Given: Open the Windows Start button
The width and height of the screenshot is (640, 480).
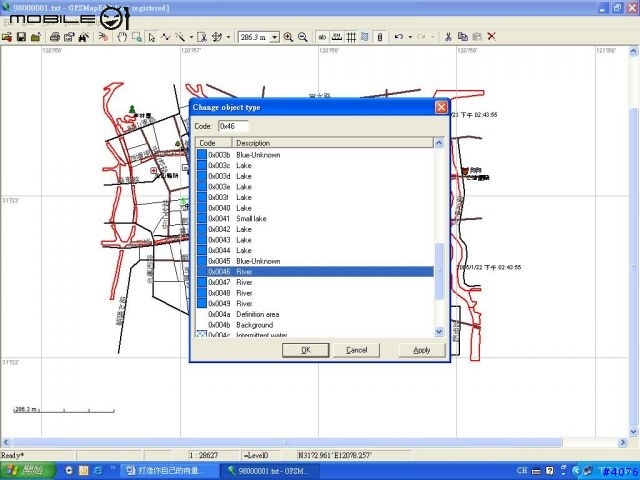Looking at the screenshot, I should pyautogui.click(x=28, y=471).
